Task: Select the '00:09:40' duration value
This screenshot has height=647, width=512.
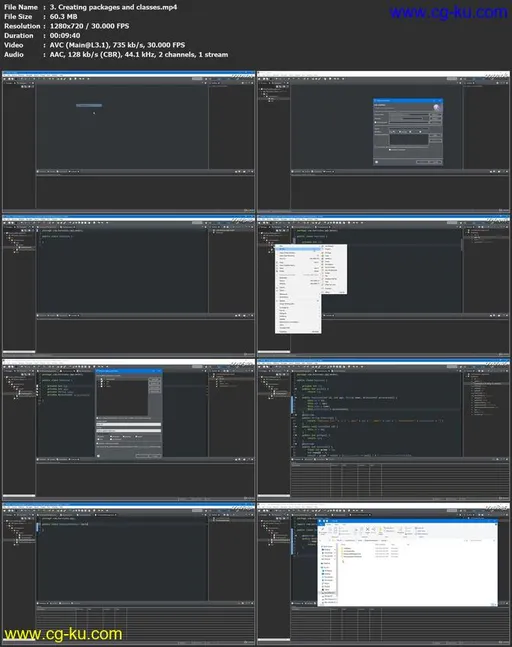Action: 65,35
